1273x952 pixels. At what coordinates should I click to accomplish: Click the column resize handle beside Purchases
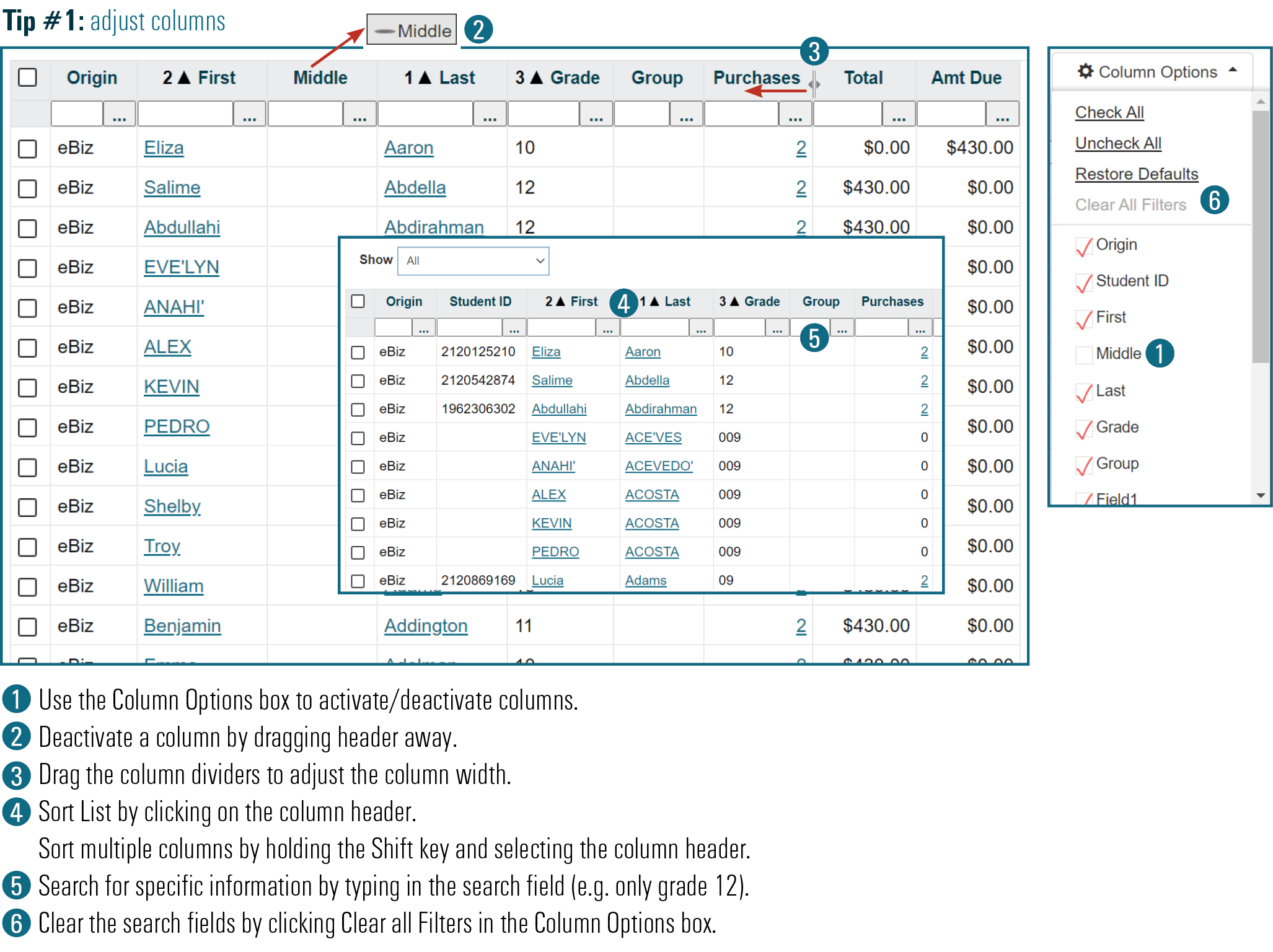(814, 84)
